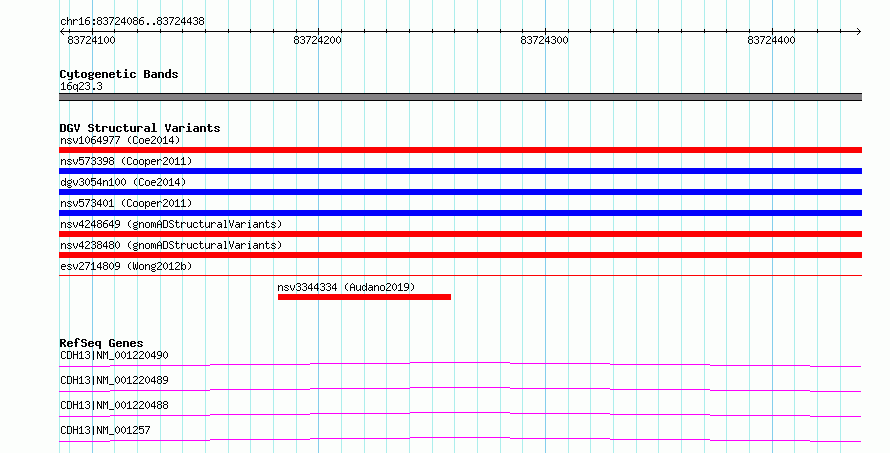The width and height of the screenshot is (890, 453).
Task: Click ruler tick label 83724100
Action: pos(91,40)
